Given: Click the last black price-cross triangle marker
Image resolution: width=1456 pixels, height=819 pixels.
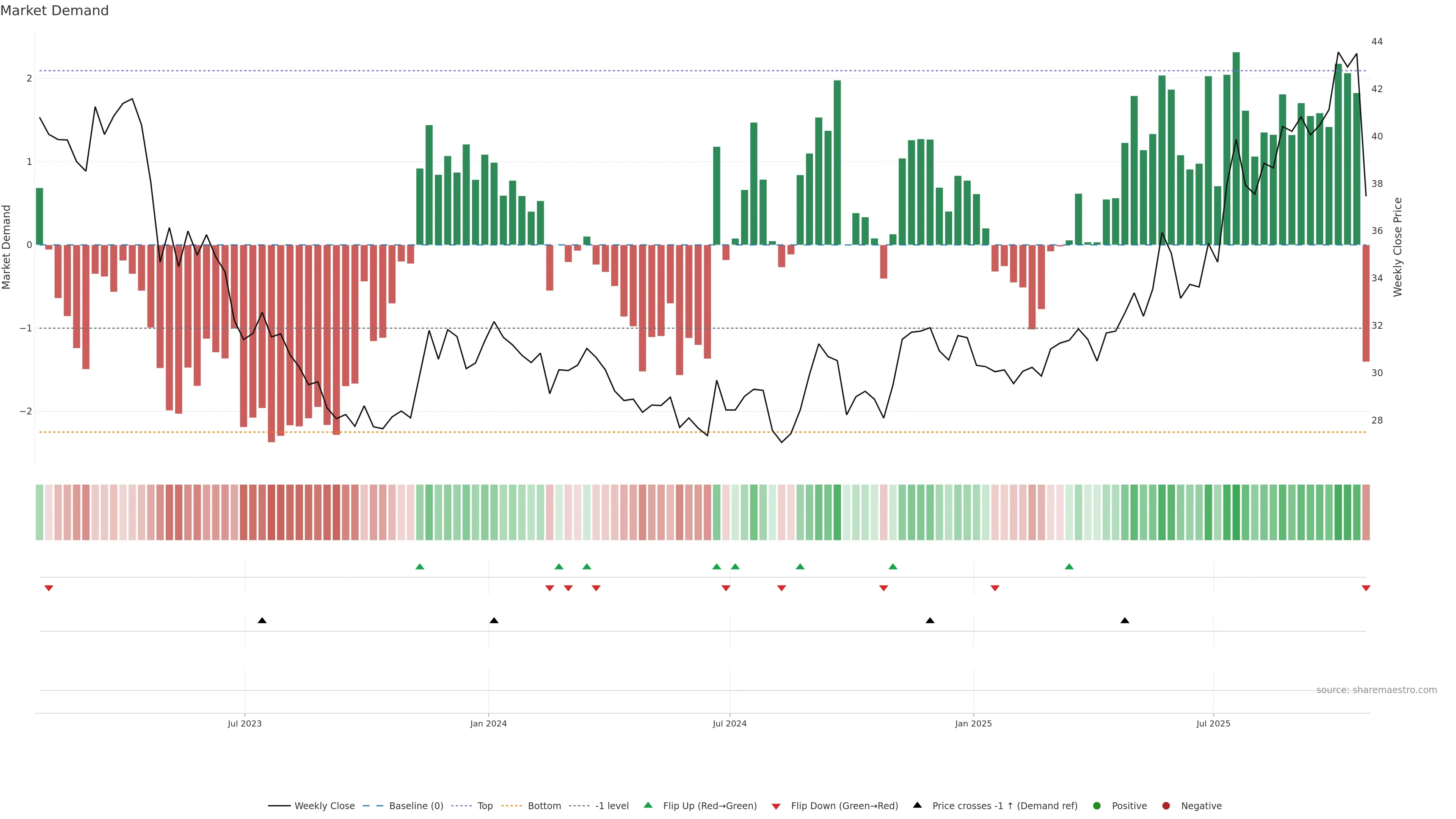Looking at the screenshot, I should (1125, 621).
